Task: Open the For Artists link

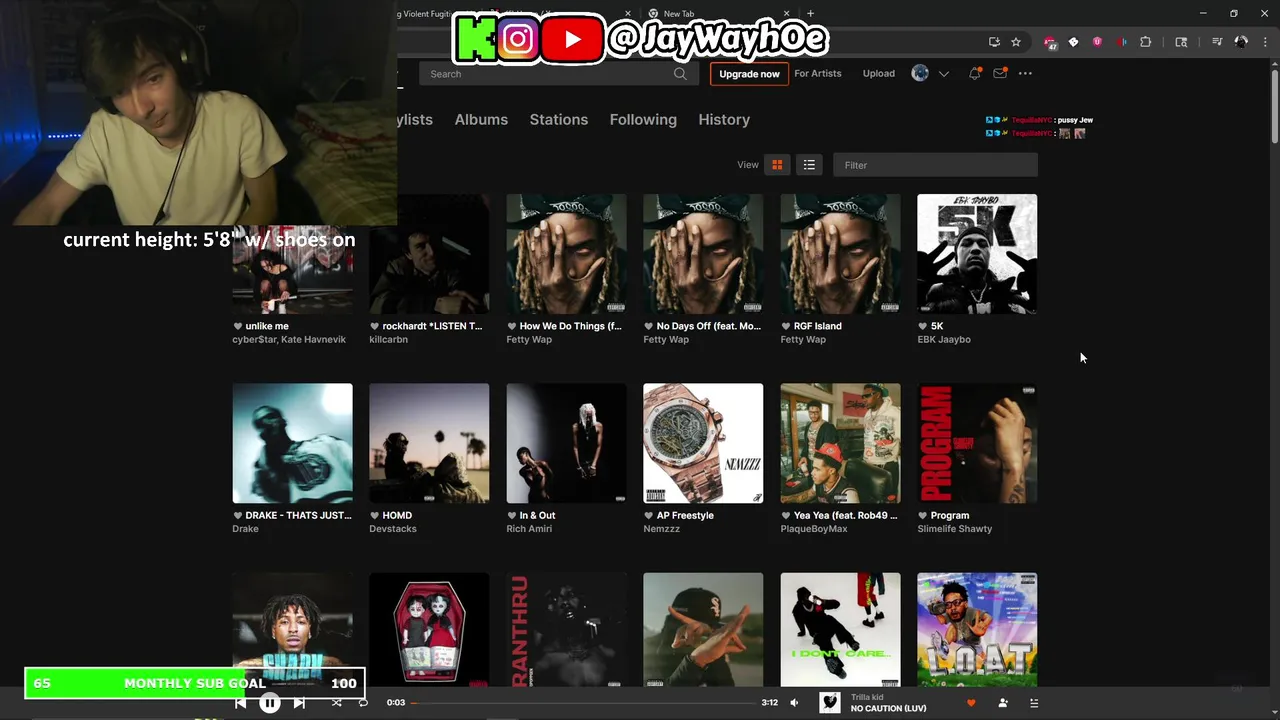Action: 818,73
